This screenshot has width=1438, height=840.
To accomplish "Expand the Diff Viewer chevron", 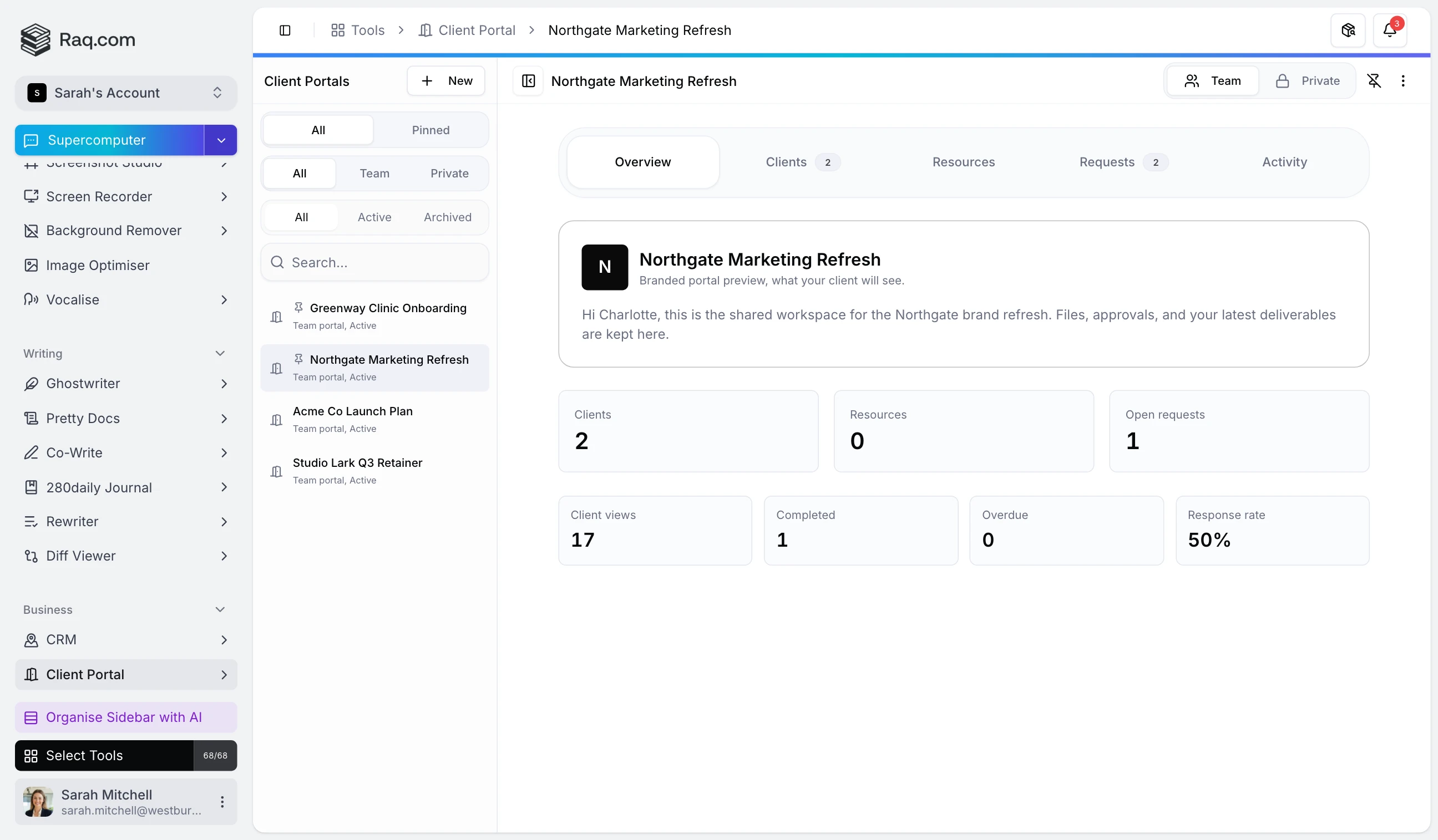I will (x=224, y=556).
